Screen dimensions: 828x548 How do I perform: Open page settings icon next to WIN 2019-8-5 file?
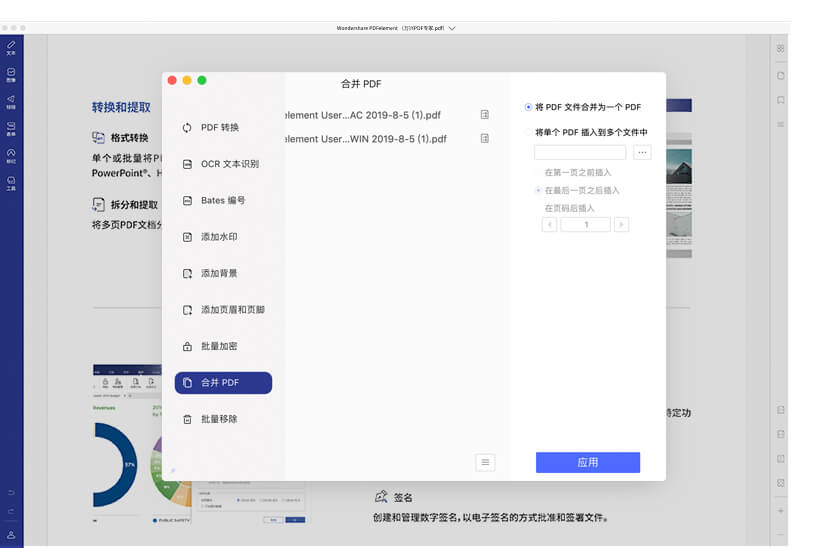(484, 138)
